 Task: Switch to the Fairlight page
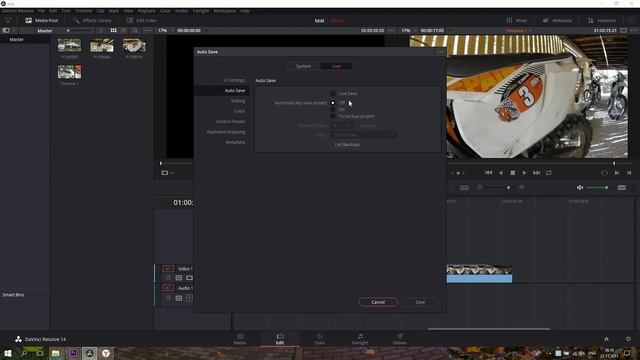point(360,339)
